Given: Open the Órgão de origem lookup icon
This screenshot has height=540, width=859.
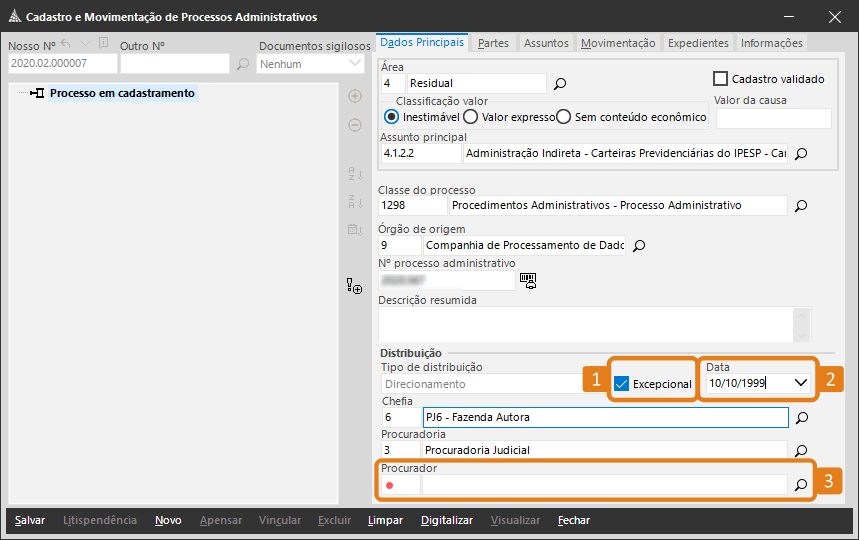Looking at the screenshot, I should tap(640, 245).
